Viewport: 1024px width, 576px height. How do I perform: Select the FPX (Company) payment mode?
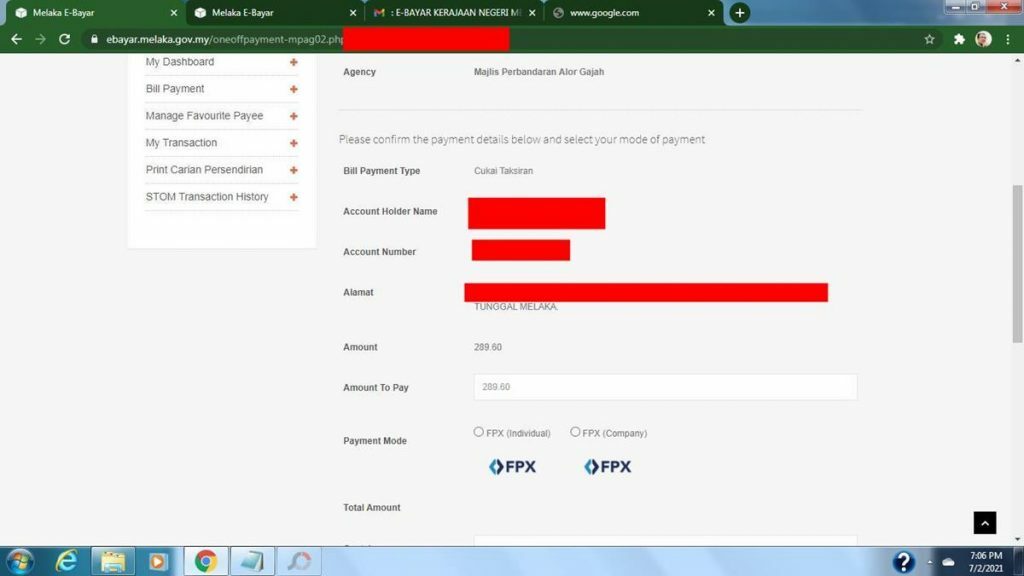[x=575, y=432]
